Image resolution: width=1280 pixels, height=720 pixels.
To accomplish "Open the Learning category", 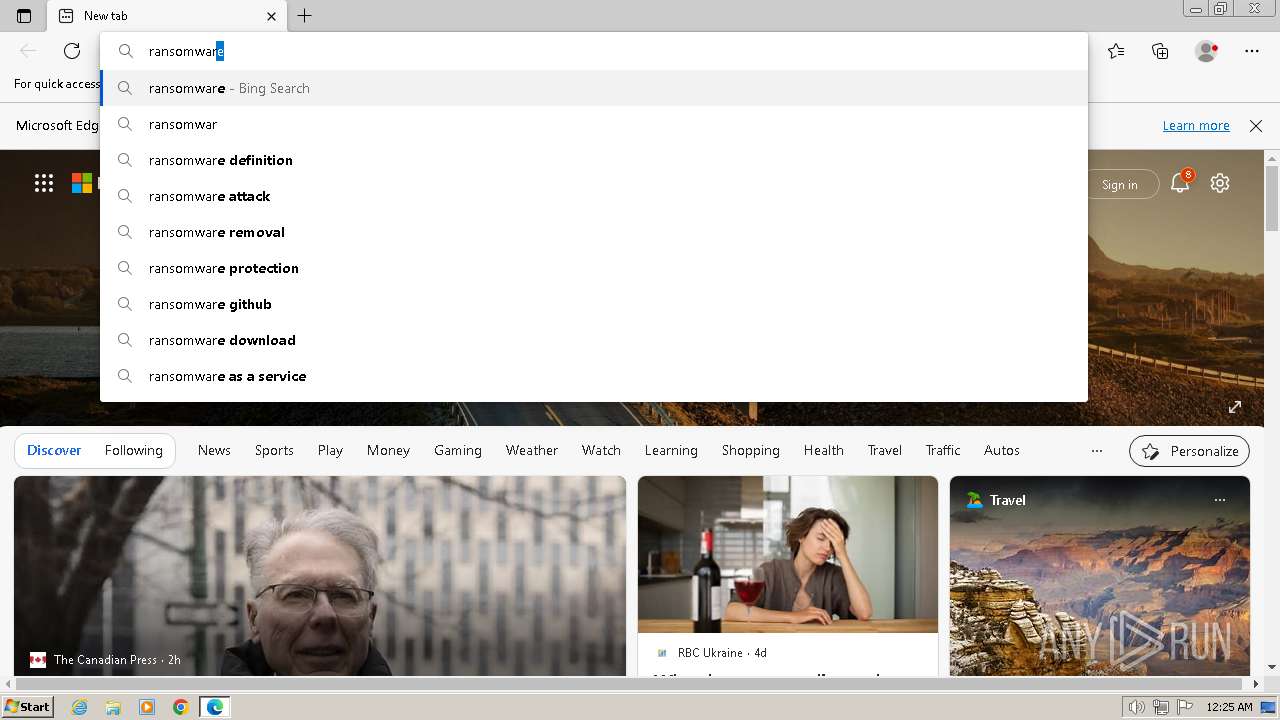I will click(671, 450).
